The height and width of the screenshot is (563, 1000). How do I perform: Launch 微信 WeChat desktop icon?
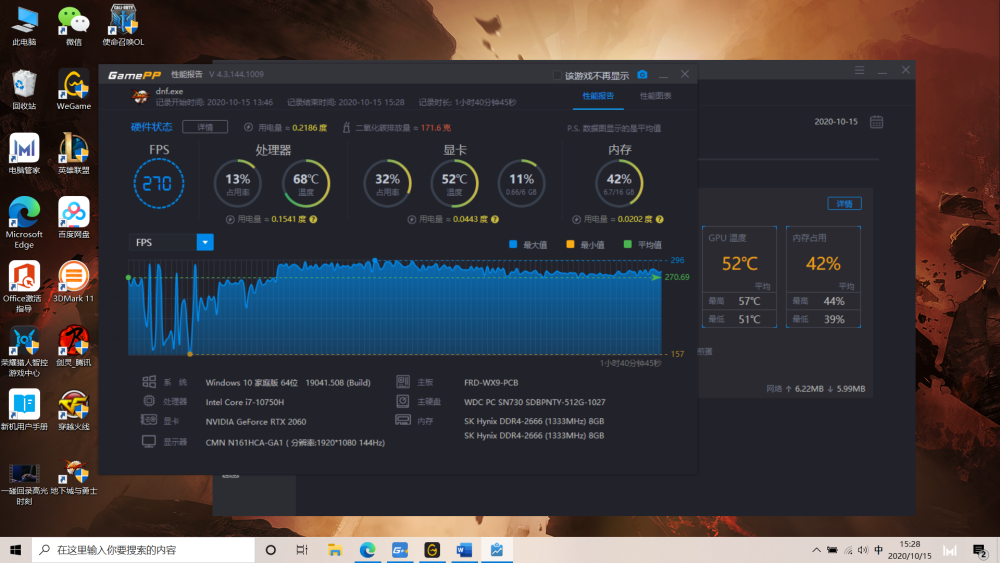click(73, 26)
